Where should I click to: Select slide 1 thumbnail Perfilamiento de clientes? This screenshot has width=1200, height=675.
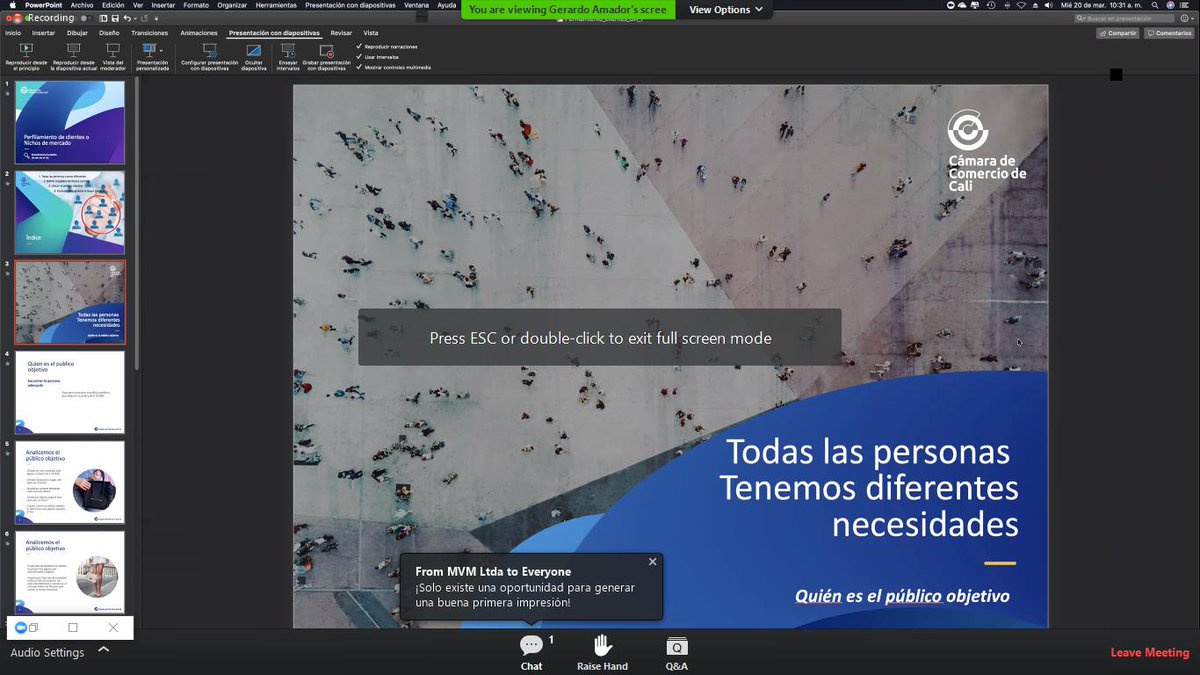70,122
